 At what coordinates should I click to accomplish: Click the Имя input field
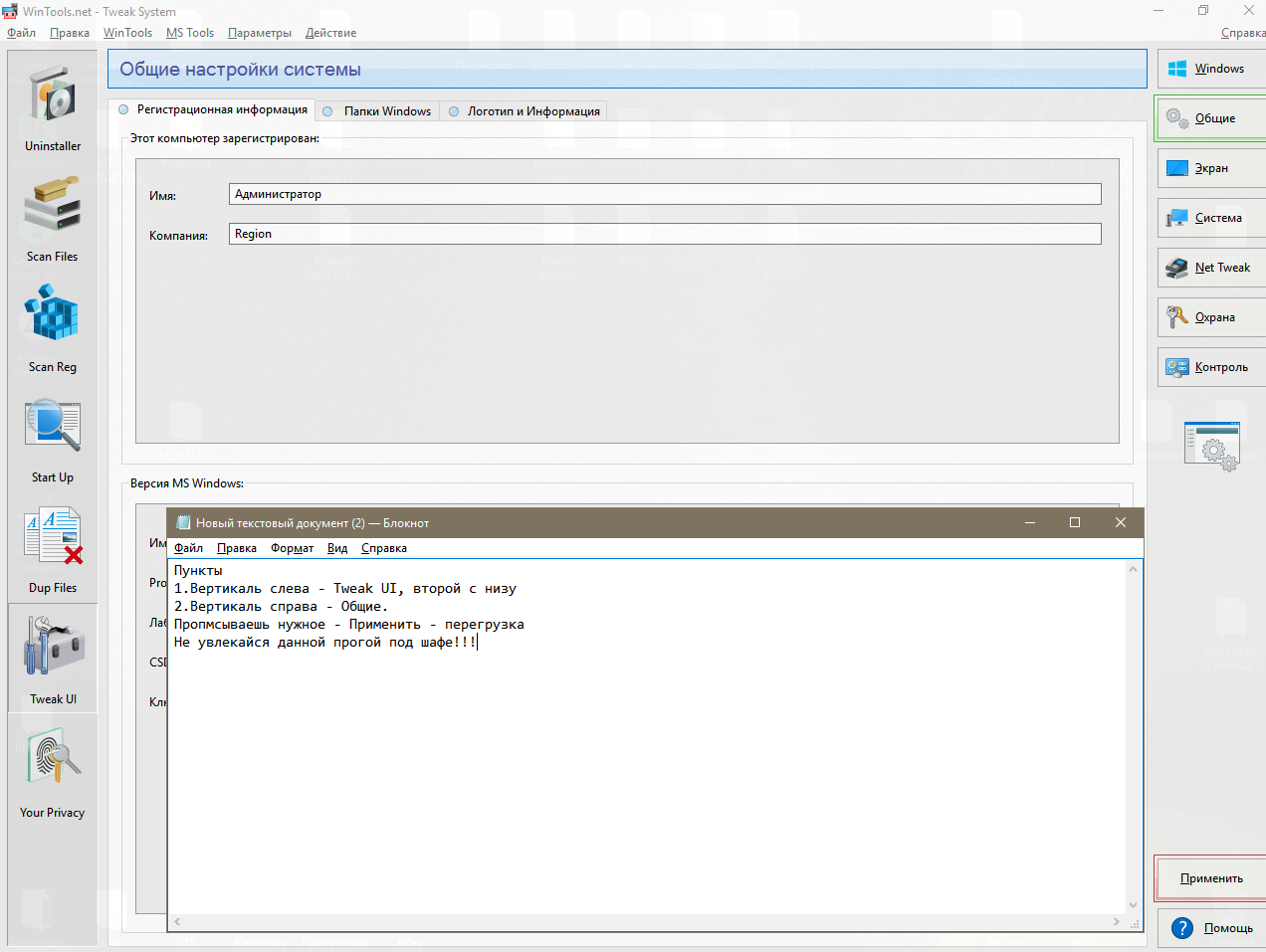pos(665,194)
